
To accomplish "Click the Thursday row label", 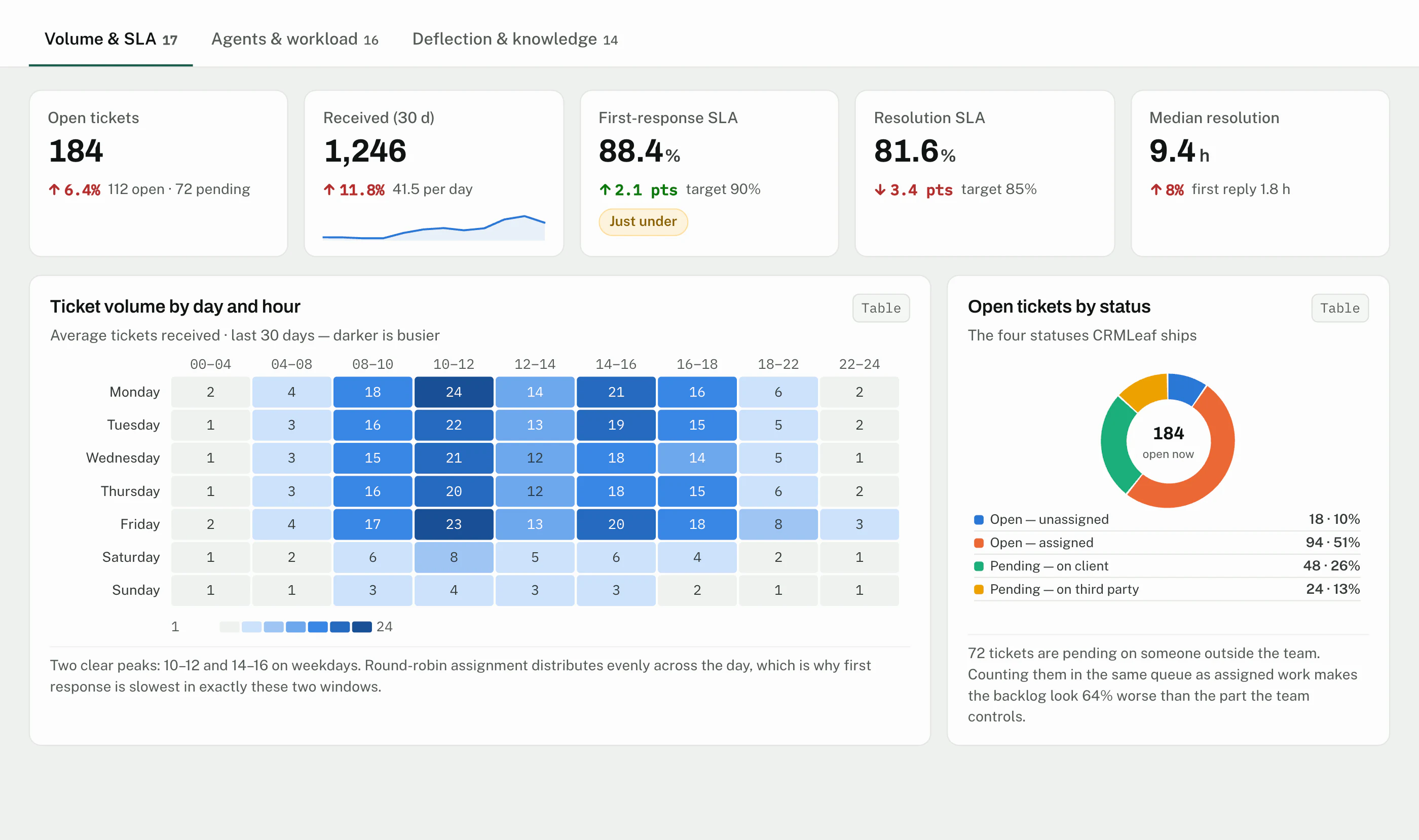I will coord(130,491).
